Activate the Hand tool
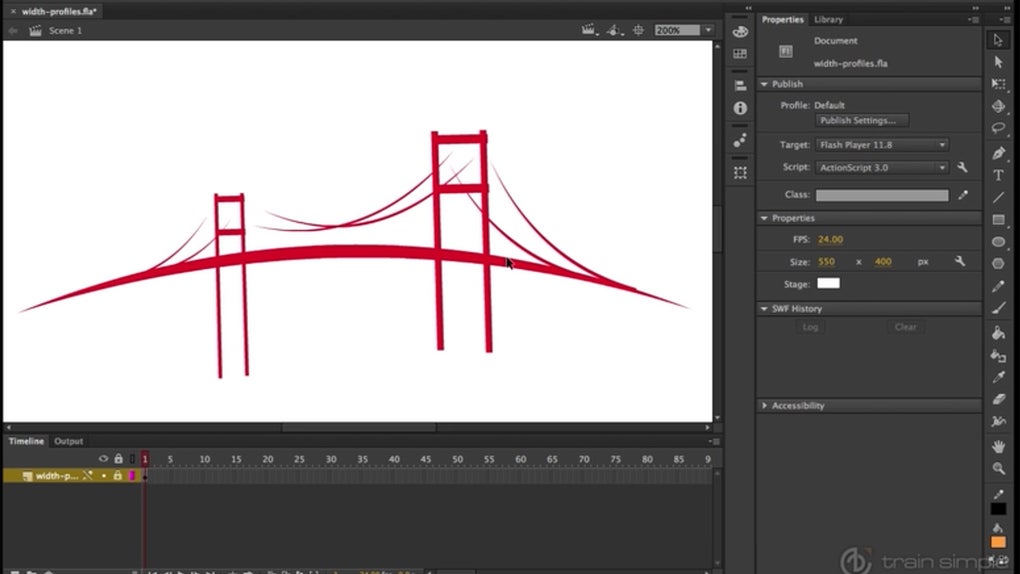Screen dimensions: 1020x574 pyautogui.click(x=998, y=445)
